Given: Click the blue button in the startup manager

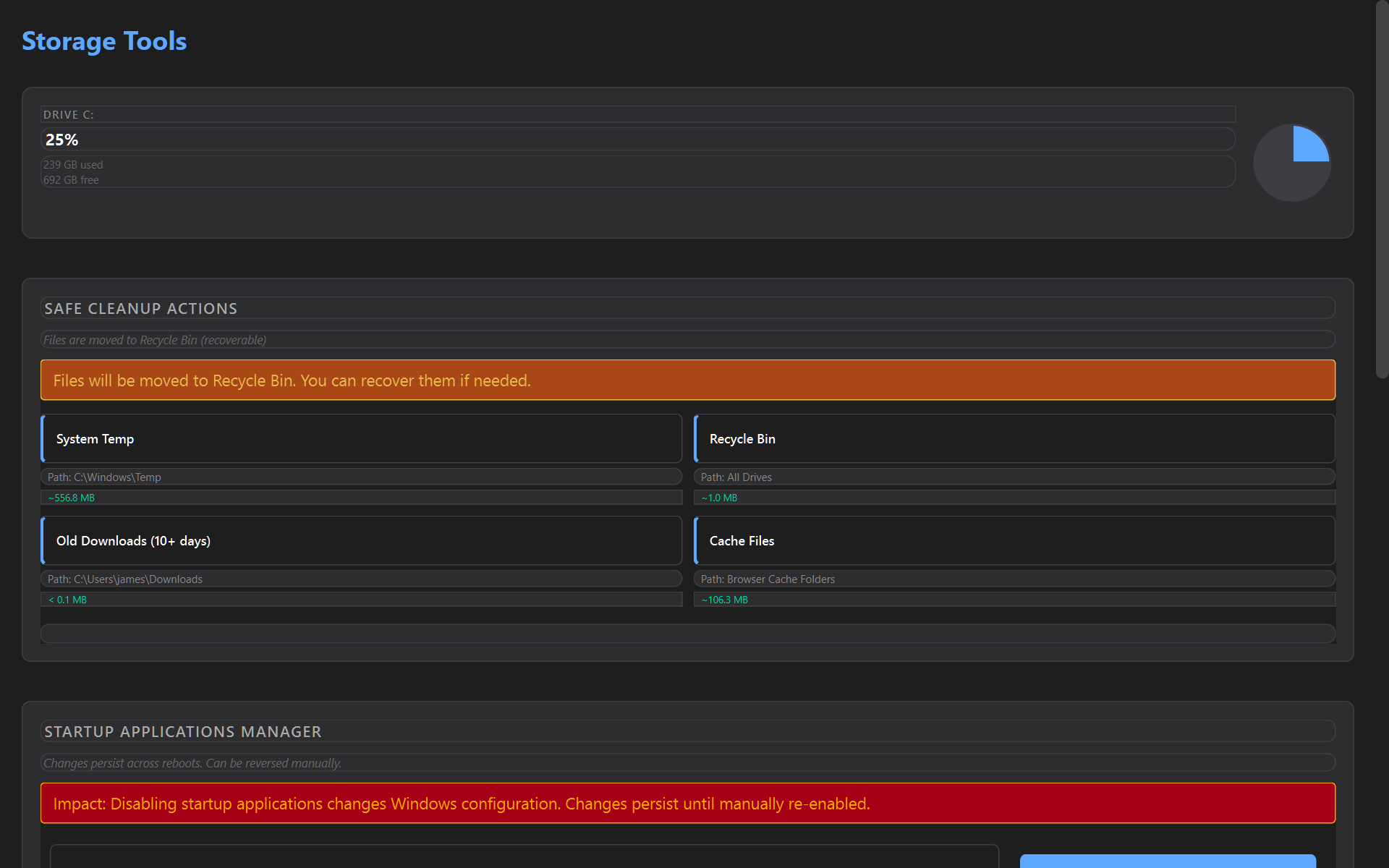Looking at the screenshot, I should pyautogui.click(x=1167, y=861).
